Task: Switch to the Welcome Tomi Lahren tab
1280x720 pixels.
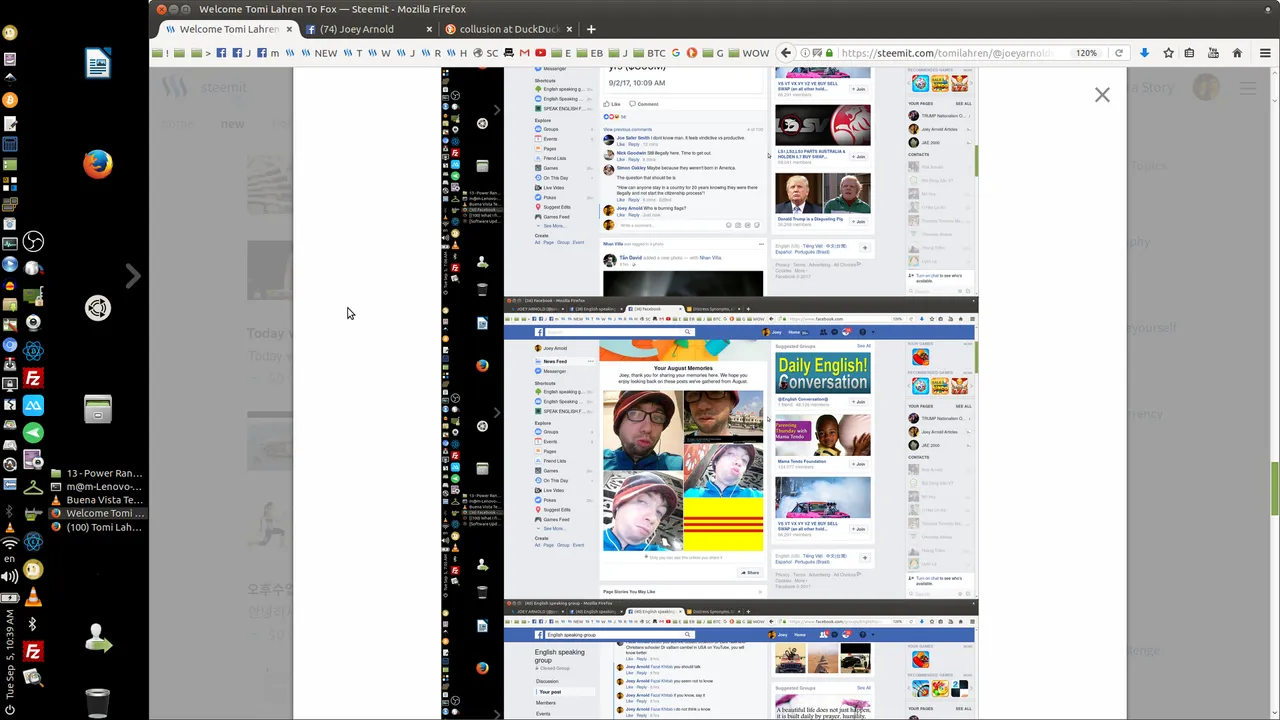Action: click(x=222, y=29)
